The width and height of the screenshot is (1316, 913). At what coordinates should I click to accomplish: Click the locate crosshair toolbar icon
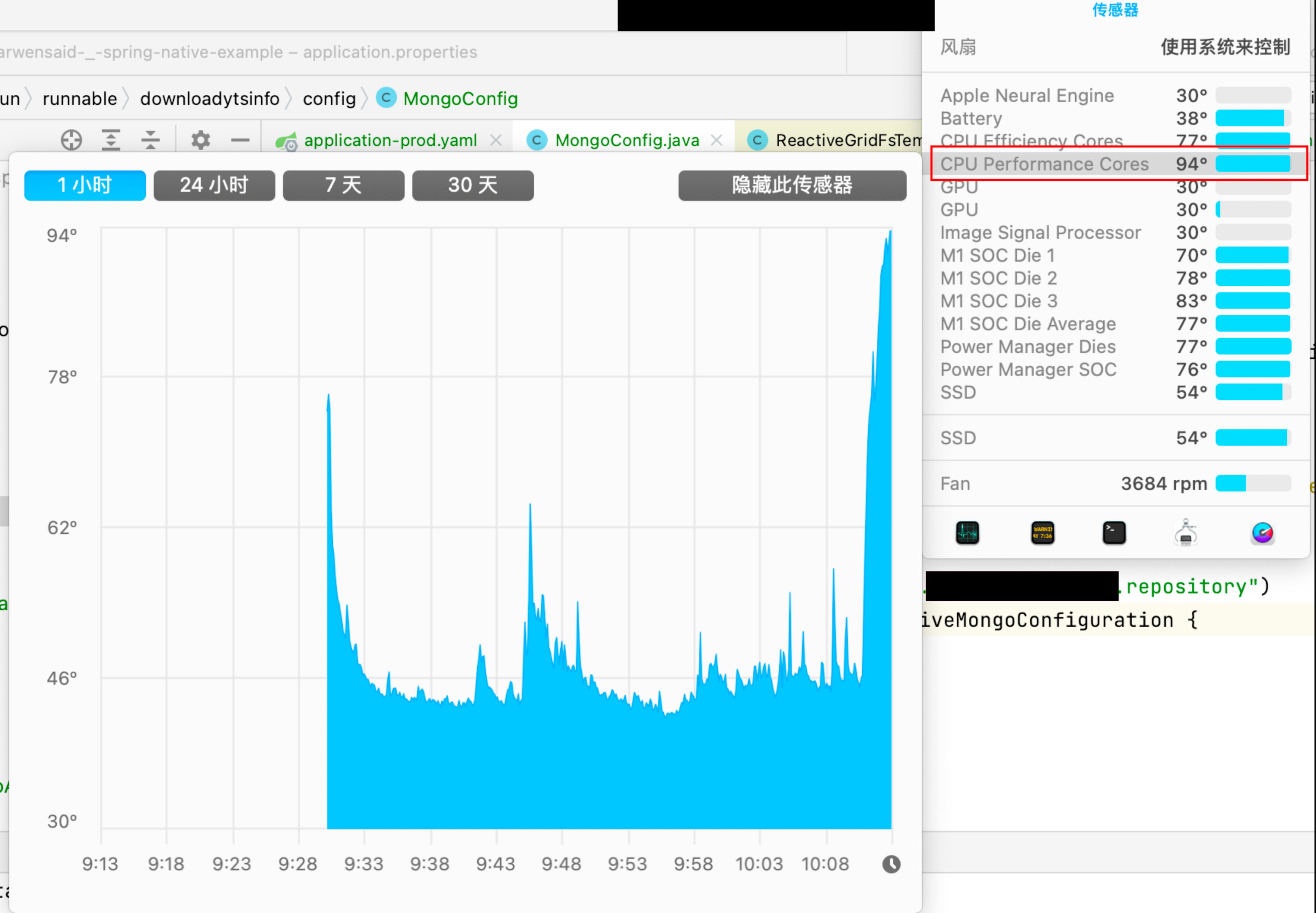point(72,140)
